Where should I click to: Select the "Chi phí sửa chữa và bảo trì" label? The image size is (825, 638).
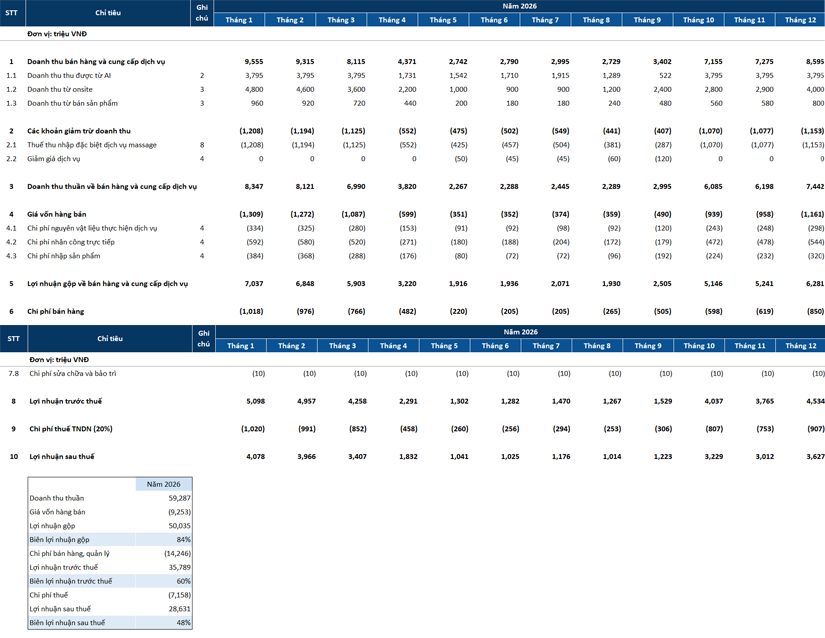point(72,373)
